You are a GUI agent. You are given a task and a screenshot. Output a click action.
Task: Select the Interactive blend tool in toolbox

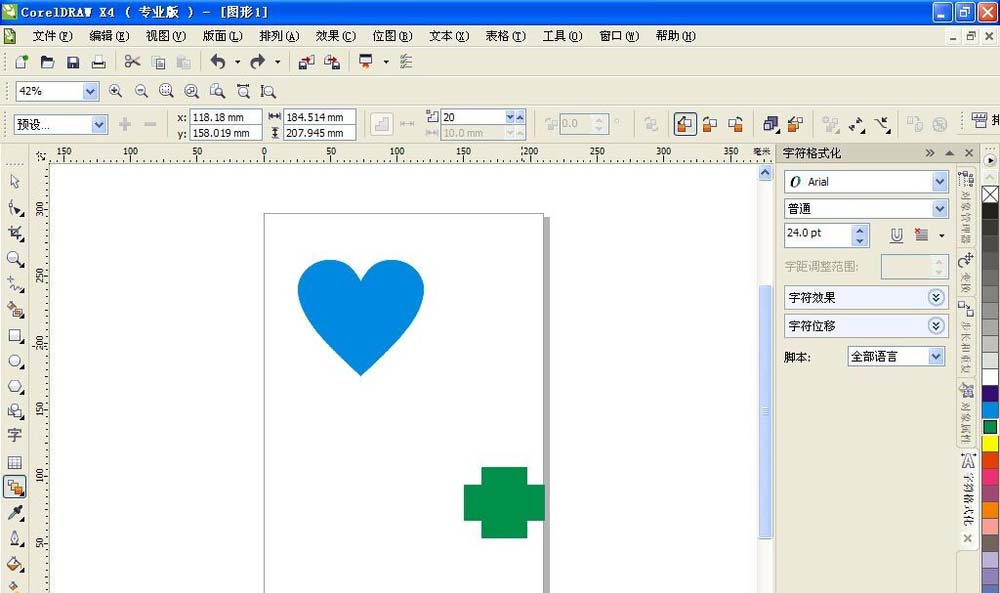click(x=15, y=487)
